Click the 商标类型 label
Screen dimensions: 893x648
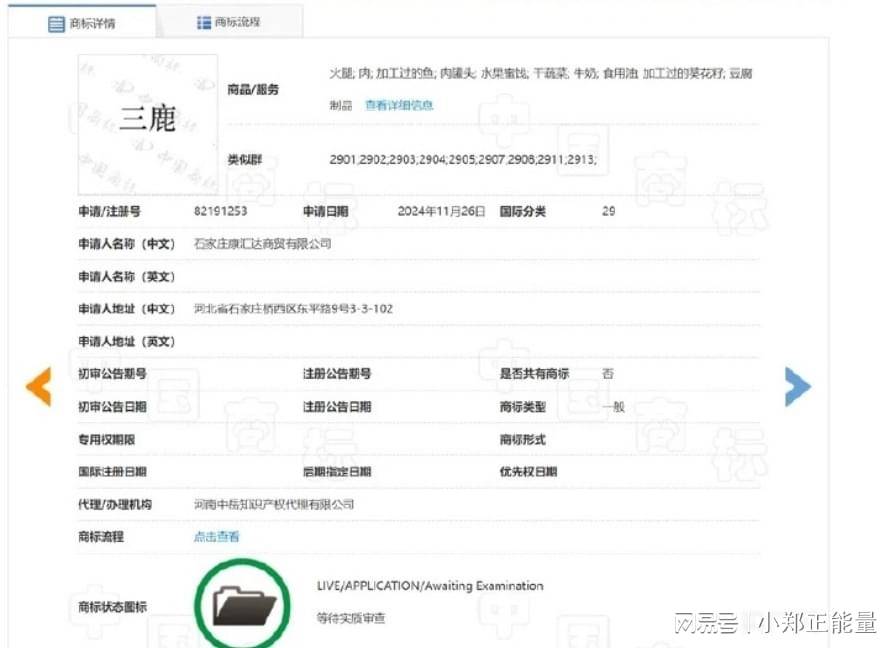pyautogui.click(x=522, y=407)
